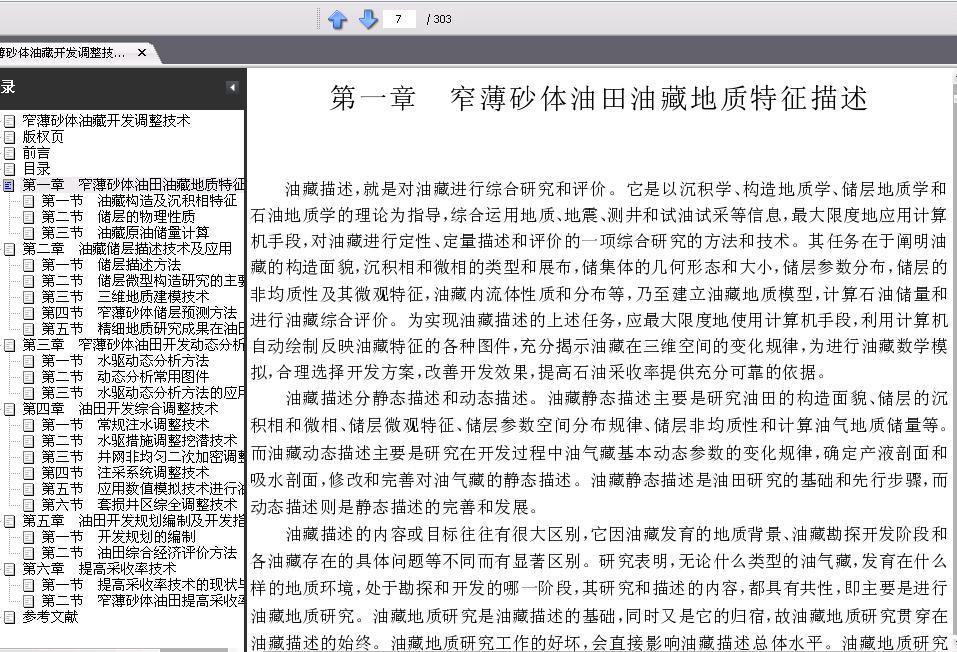Close the 窄薄砂体油藏开发调整技 document tab
This screenshot has height=652, width=957.
(142, 53)
